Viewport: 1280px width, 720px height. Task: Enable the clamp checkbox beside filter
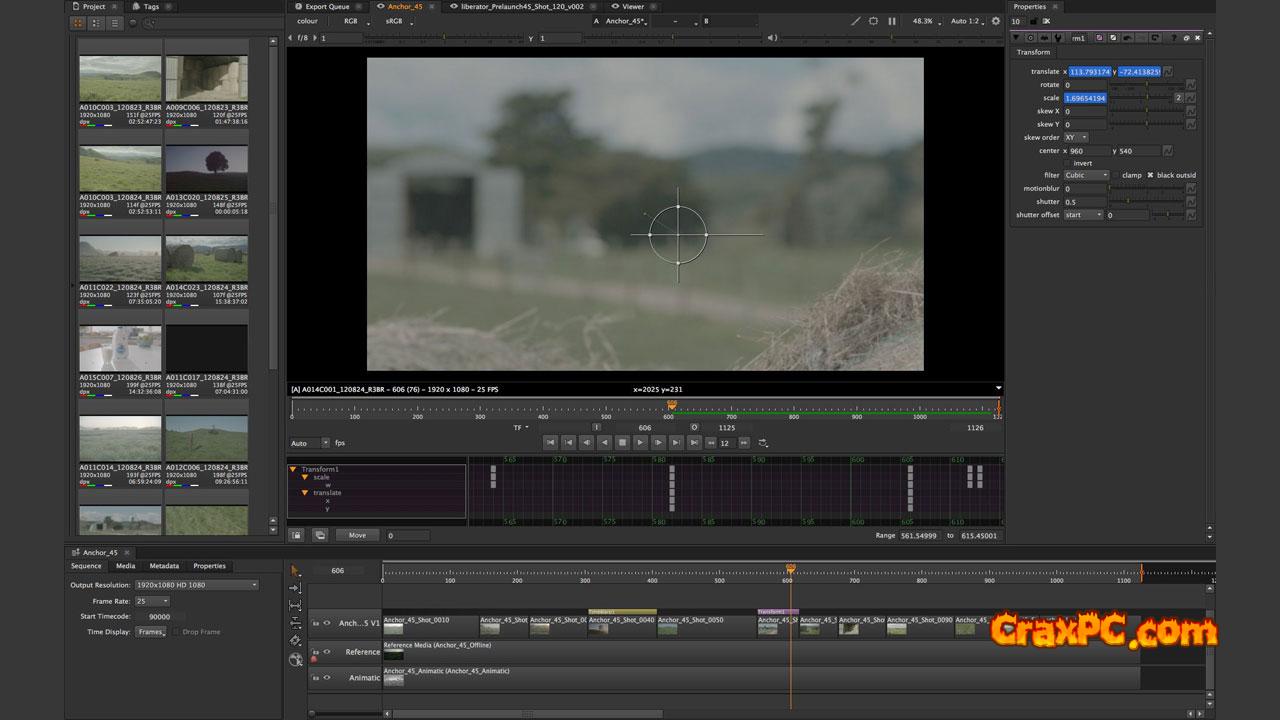[1116, 175]
